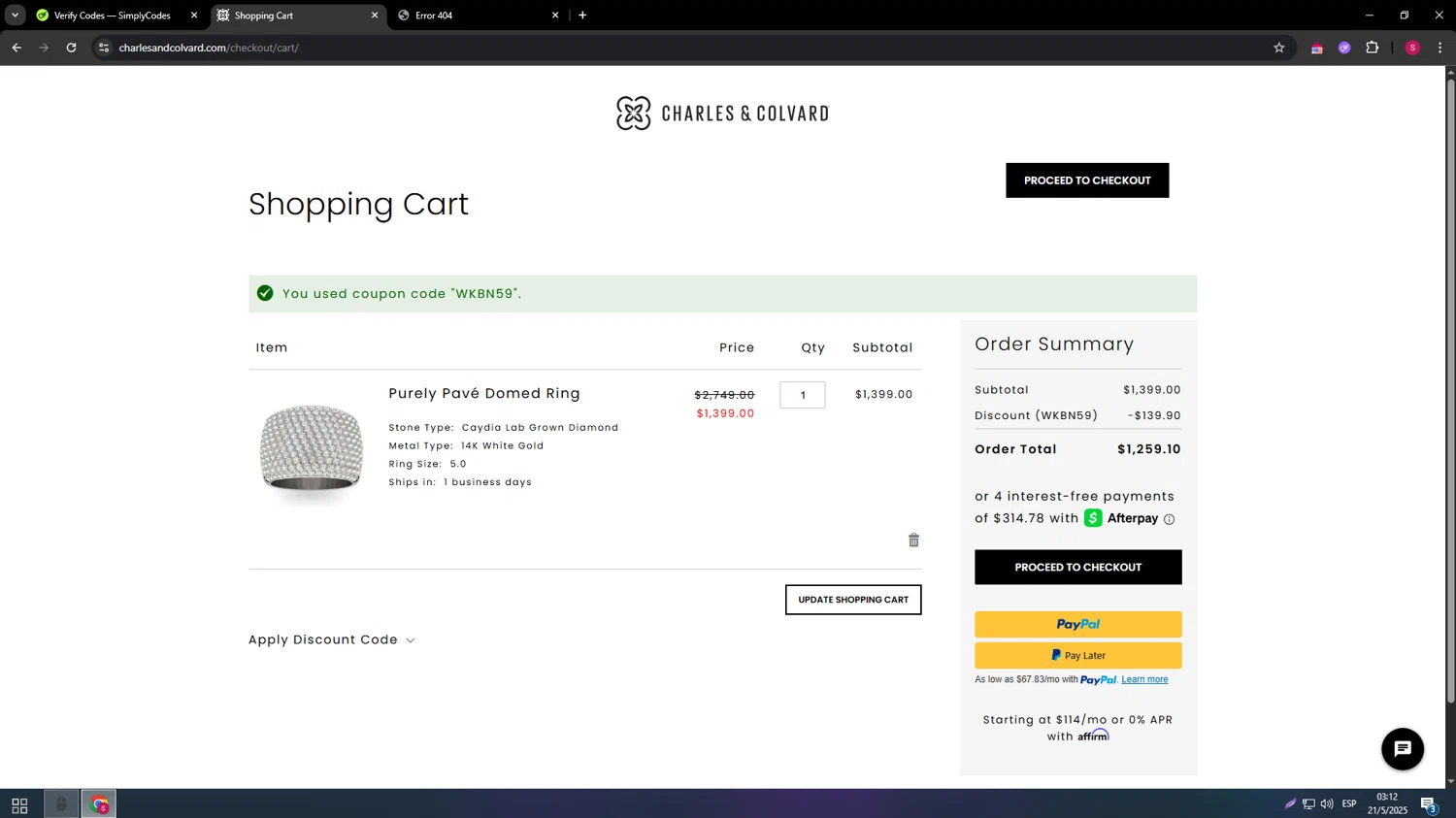Switch to Verify Codes — SimplyCodes tab
The height and width of the screenshot is (818, 1456).
pos(112,16)
